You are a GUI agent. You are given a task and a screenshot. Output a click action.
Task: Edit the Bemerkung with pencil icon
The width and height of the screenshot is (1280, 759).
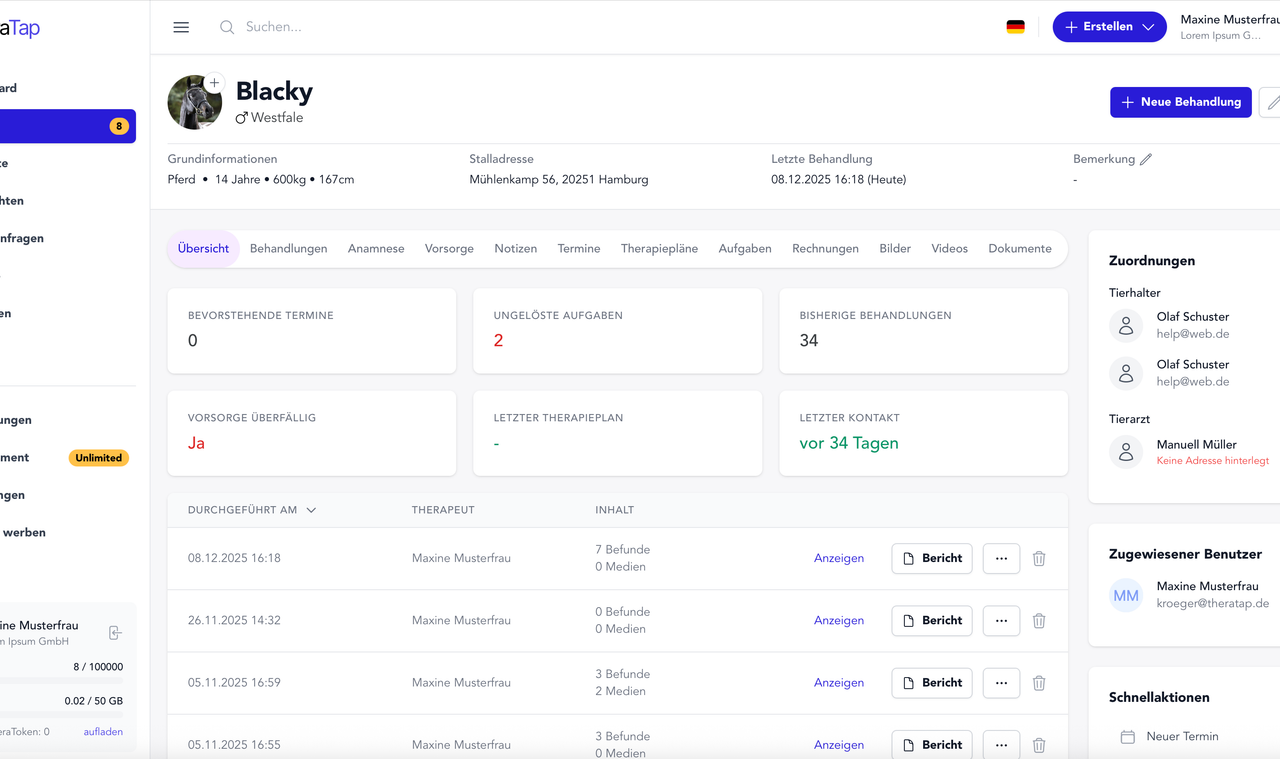coord(1146,159)
